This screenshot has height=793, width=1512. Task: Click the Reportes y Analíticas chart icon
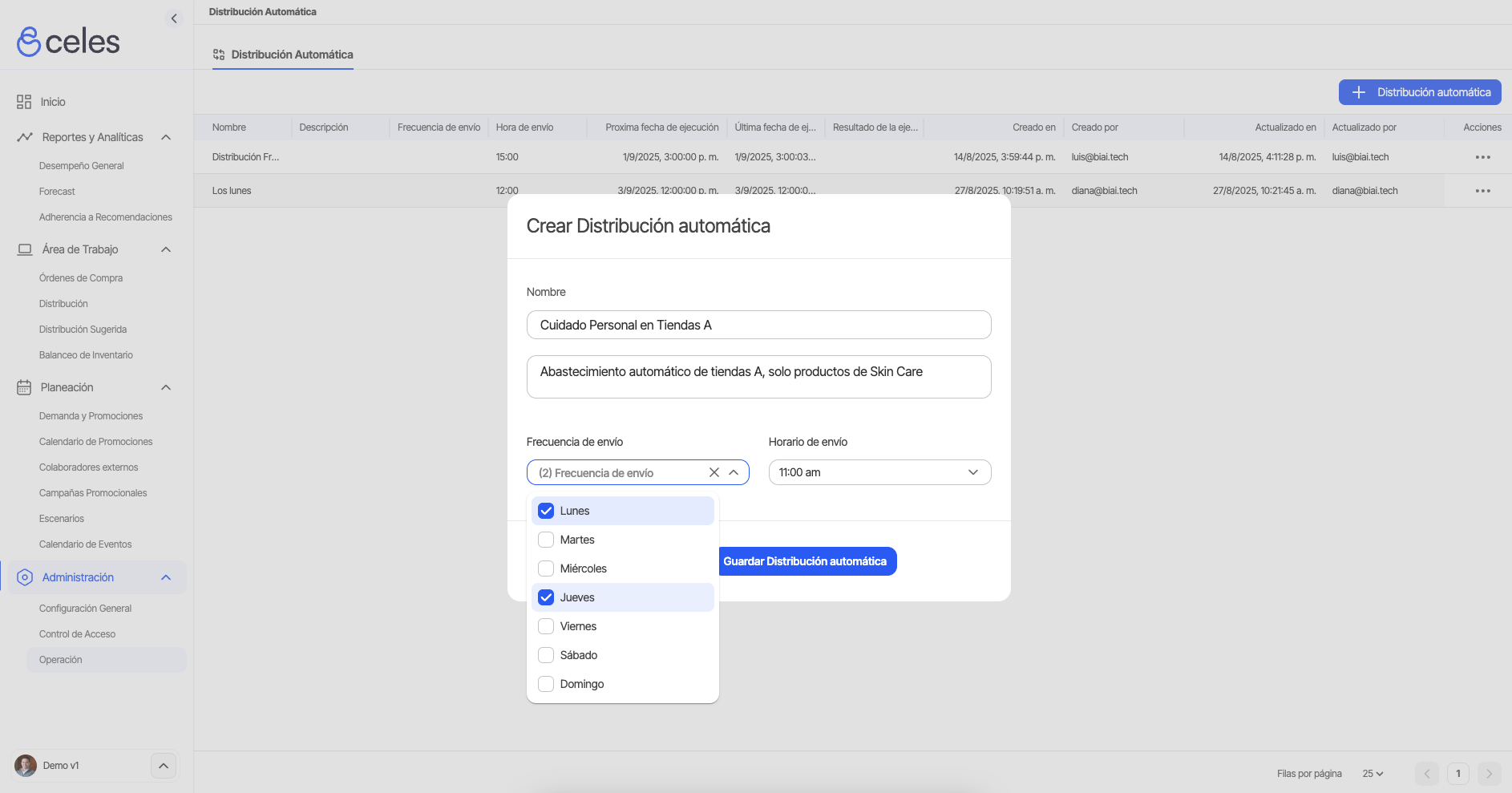25,137
